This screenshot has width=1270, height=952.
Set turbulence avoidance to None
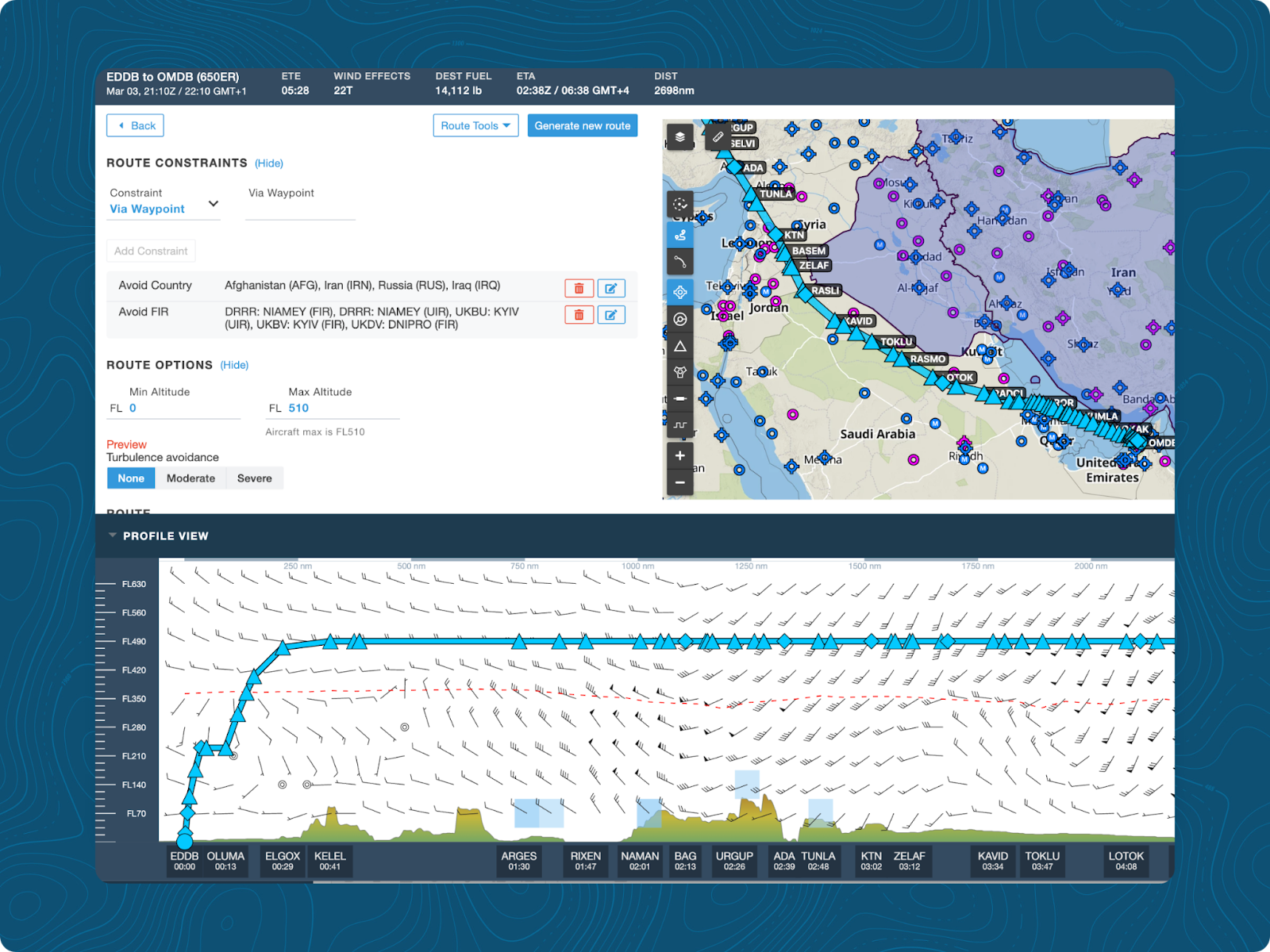pos(131,478)
